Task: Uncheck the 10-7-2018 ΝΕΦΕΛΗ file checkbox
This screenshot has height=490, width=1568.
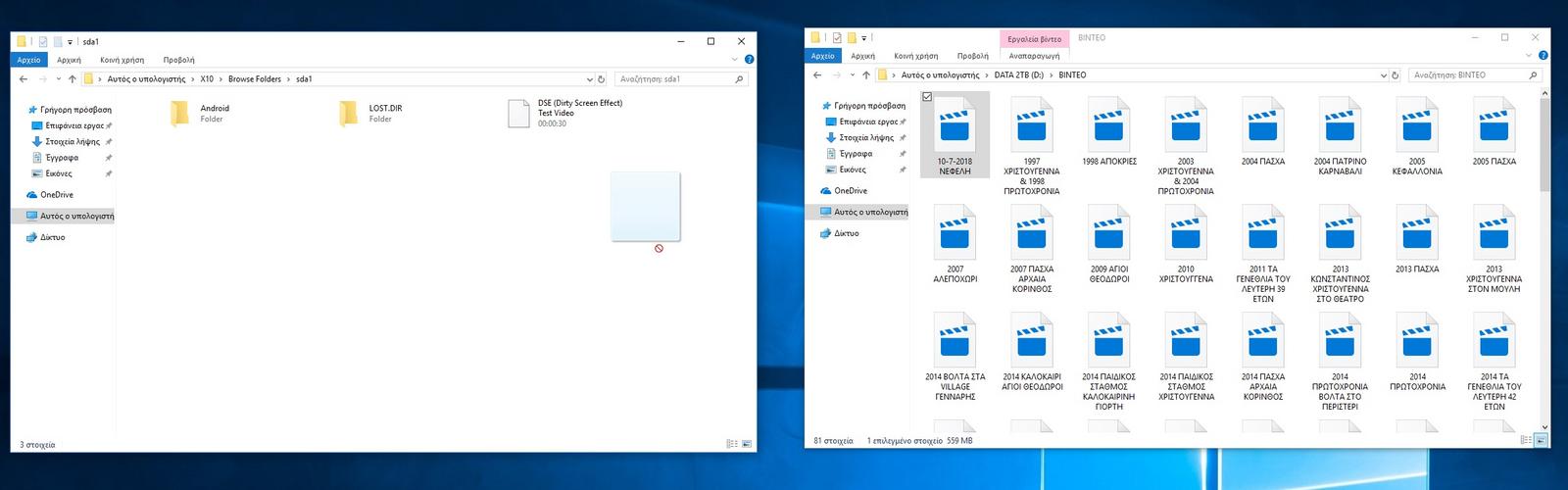Action: tap(927, 97)
